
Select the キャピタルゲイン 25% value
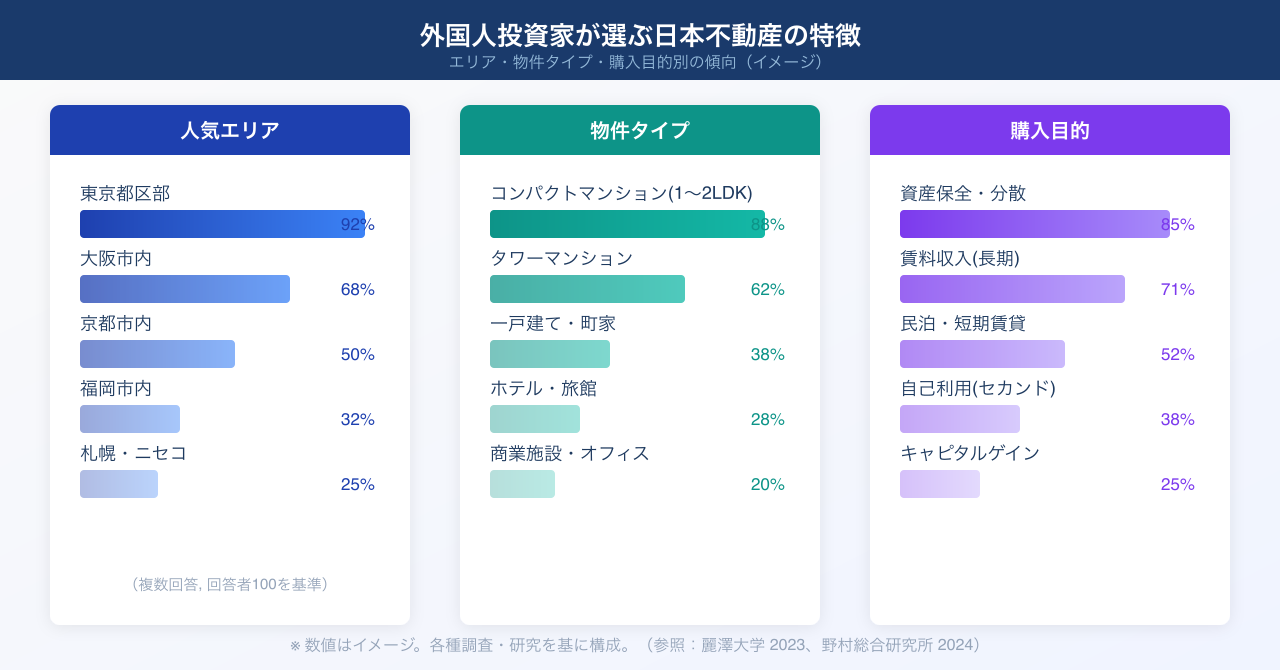[x=1177, y=484]
